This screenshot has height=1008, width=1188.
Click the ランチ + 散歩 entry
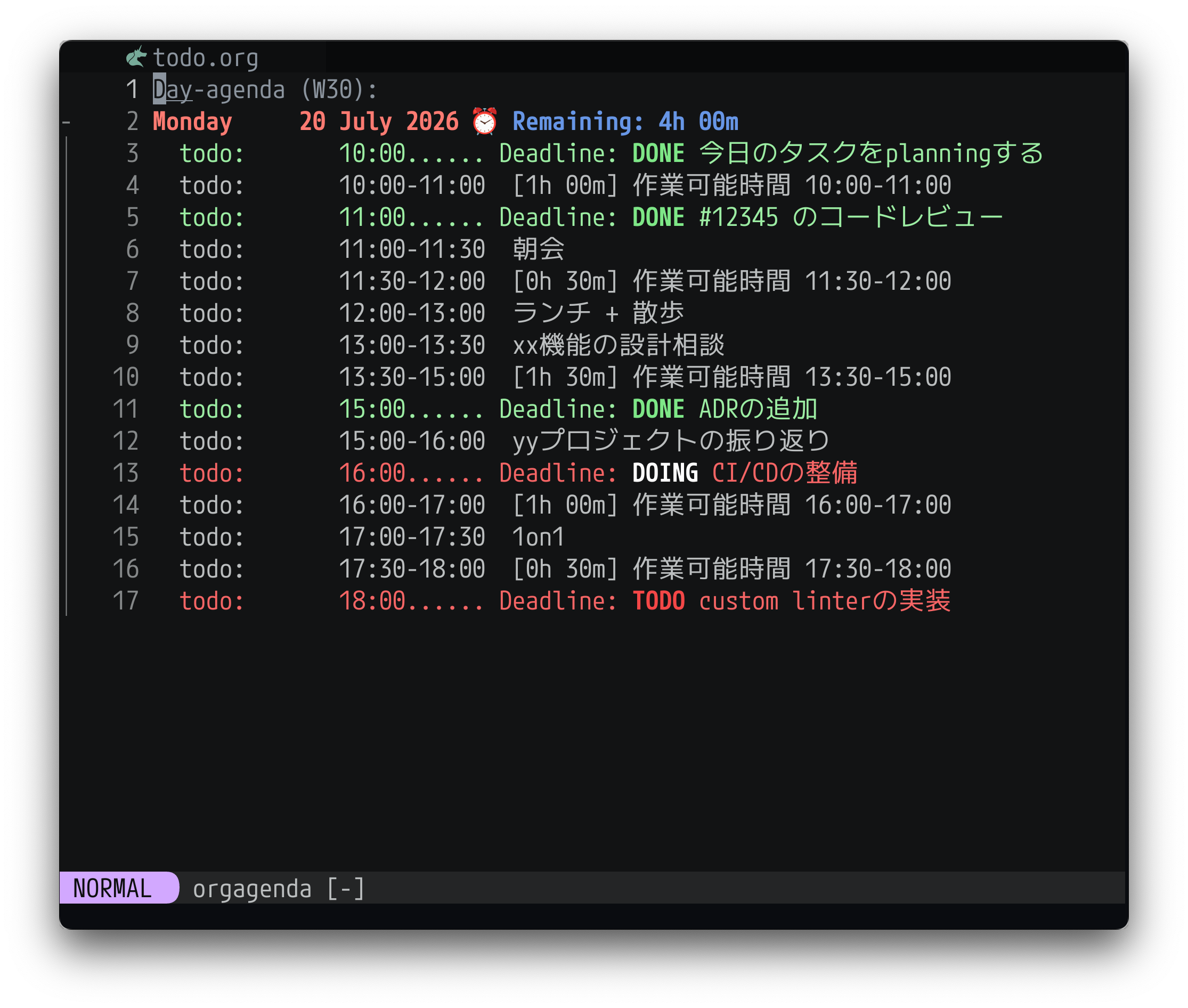[432, 314]
